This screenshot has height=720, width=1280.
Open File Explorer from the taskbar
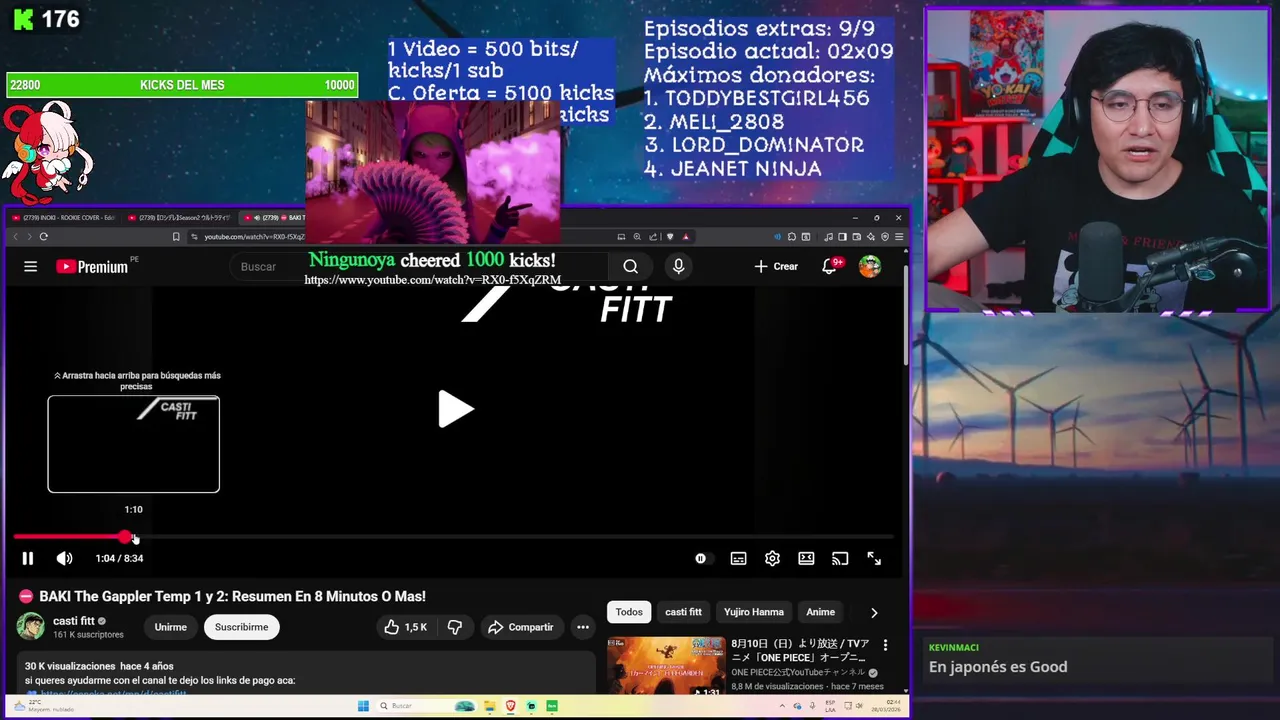click(491, 706)
